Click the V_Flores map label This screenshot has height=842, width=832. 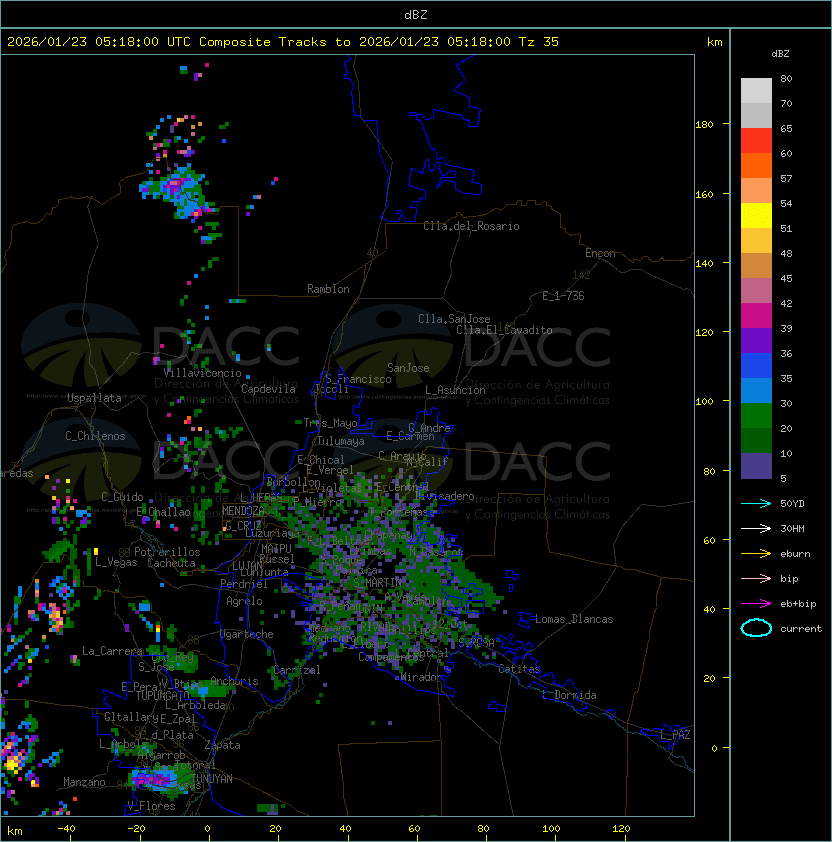pos(151,806)
